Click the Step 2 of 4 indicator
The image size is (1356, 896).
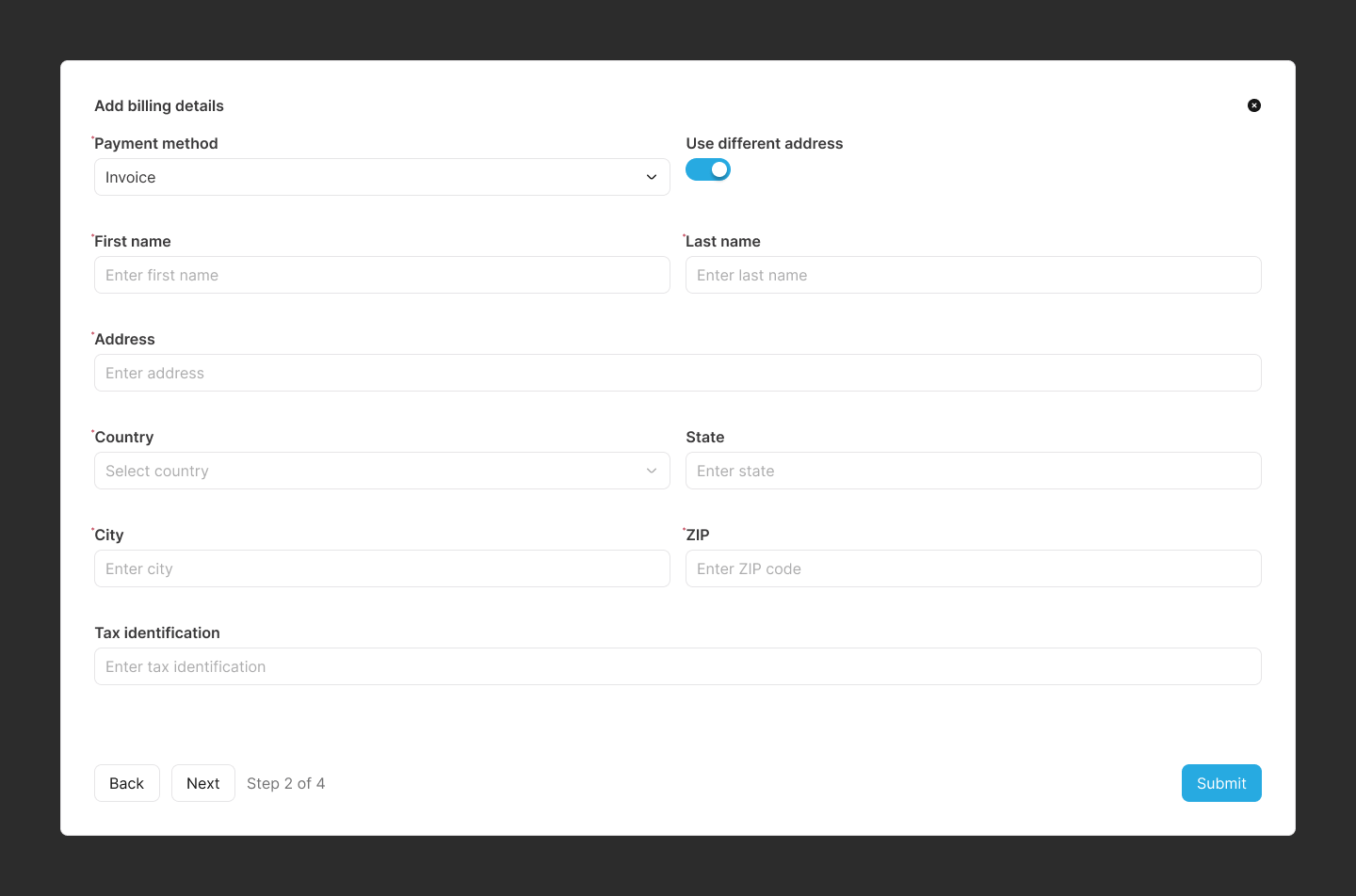tap(285, 782)
